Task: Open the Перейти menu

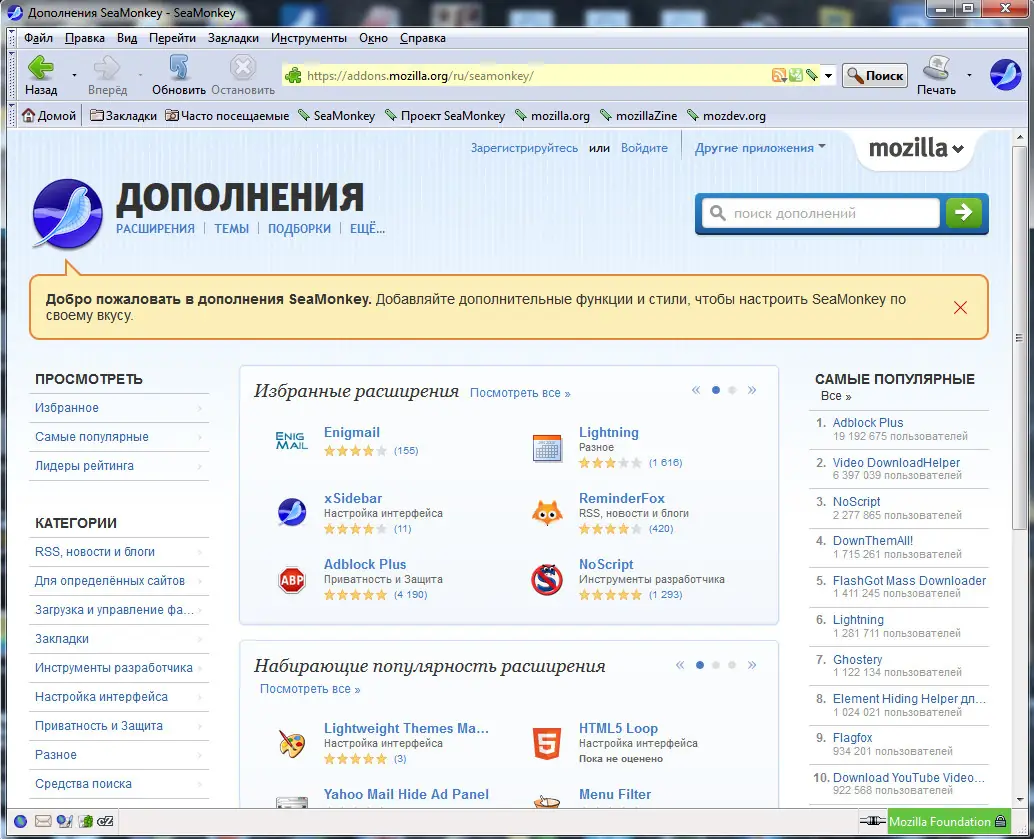Action: point(172,38)
